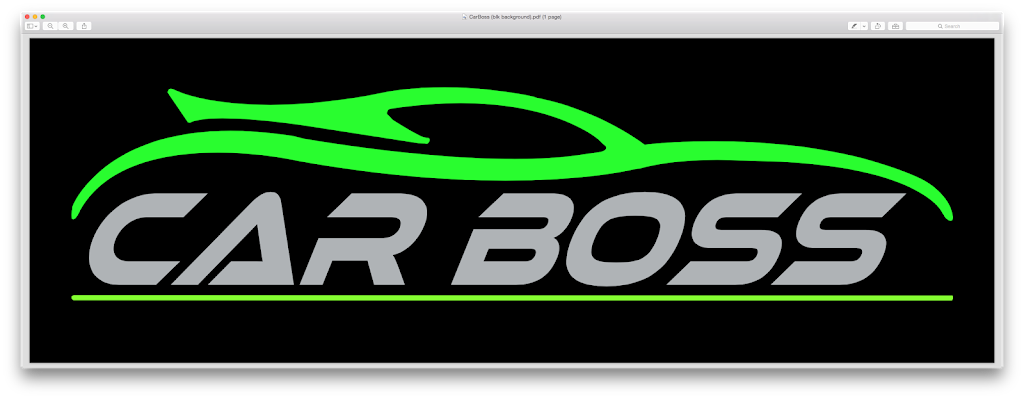Screen dimensions: 1024x399
Task: Rotate the page with rotate button
Action: (x=878, y=26)
